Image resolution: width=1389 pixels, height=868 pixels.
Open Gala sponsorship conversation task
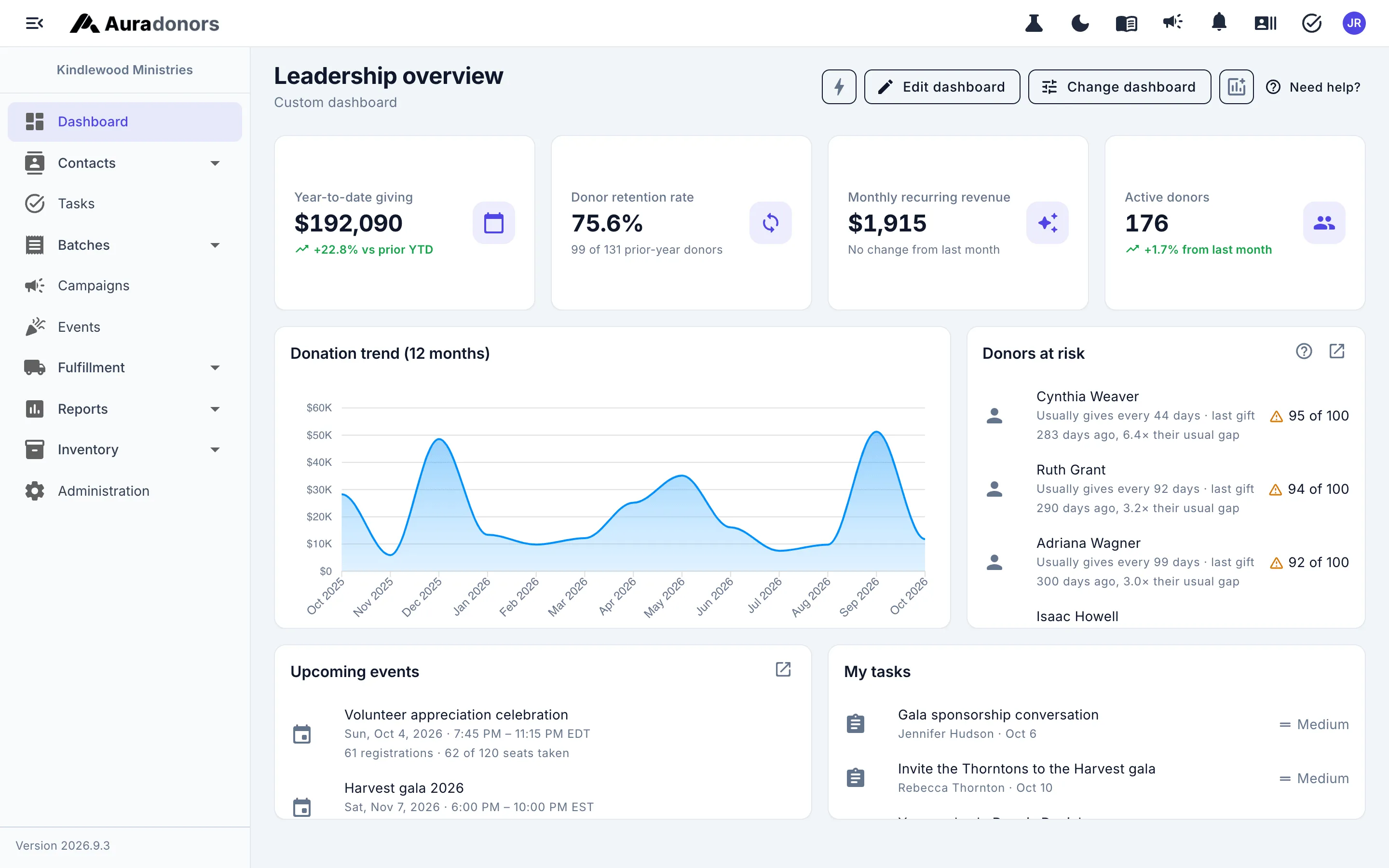click(x=1096, y=724)
